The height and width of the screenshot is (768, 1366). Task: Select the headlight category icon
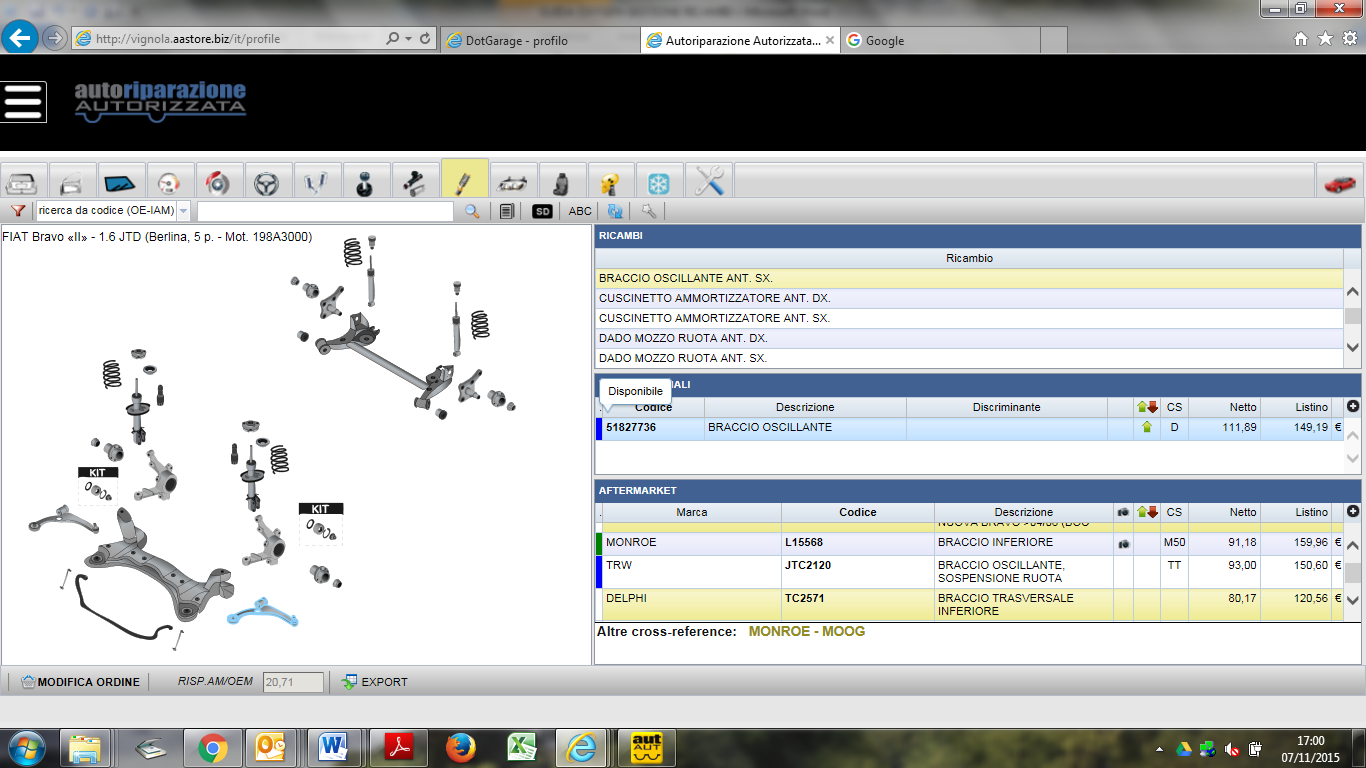[x=514, y=183]
